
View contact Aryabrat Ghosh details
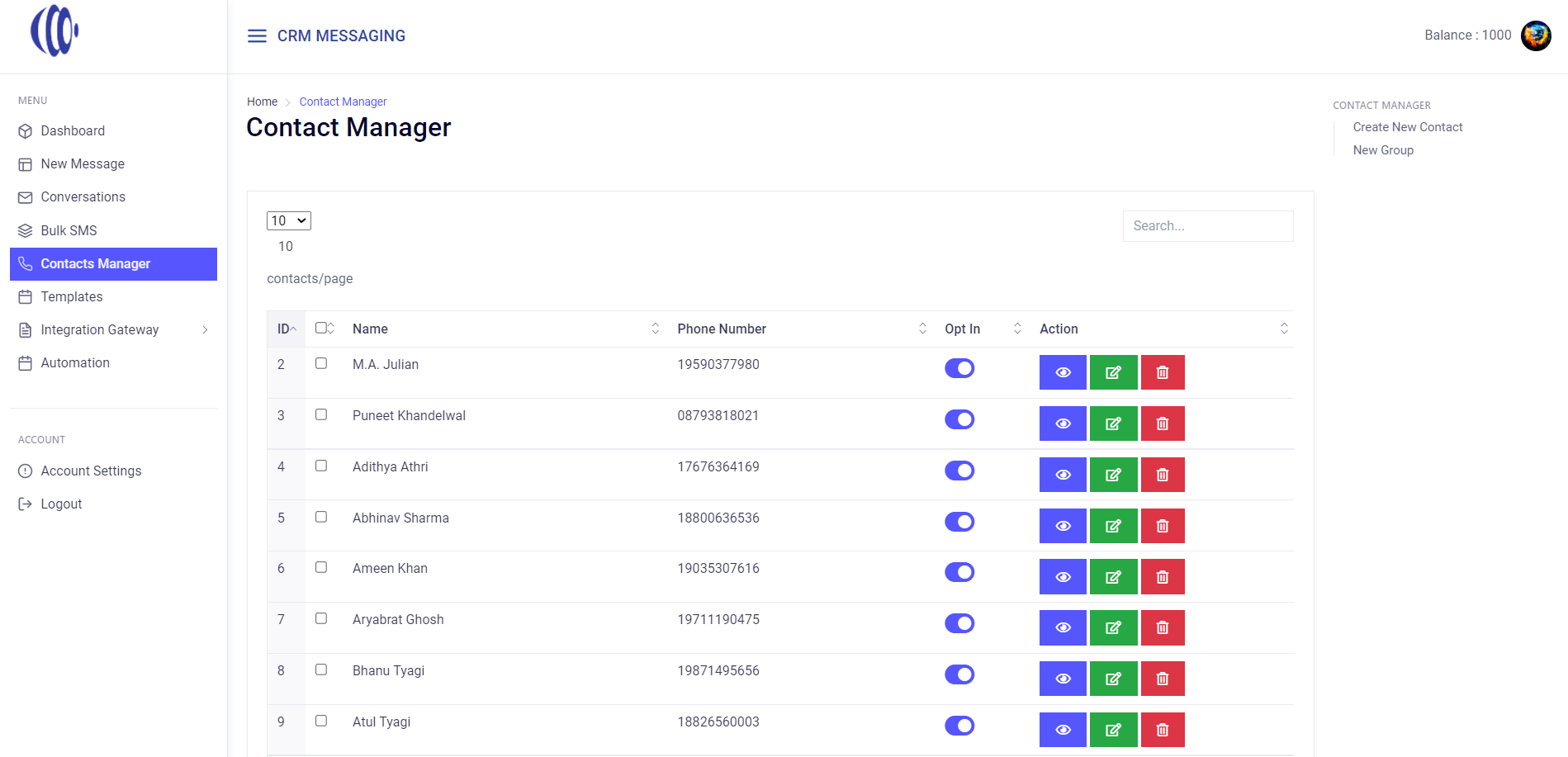coord(1063,627)
